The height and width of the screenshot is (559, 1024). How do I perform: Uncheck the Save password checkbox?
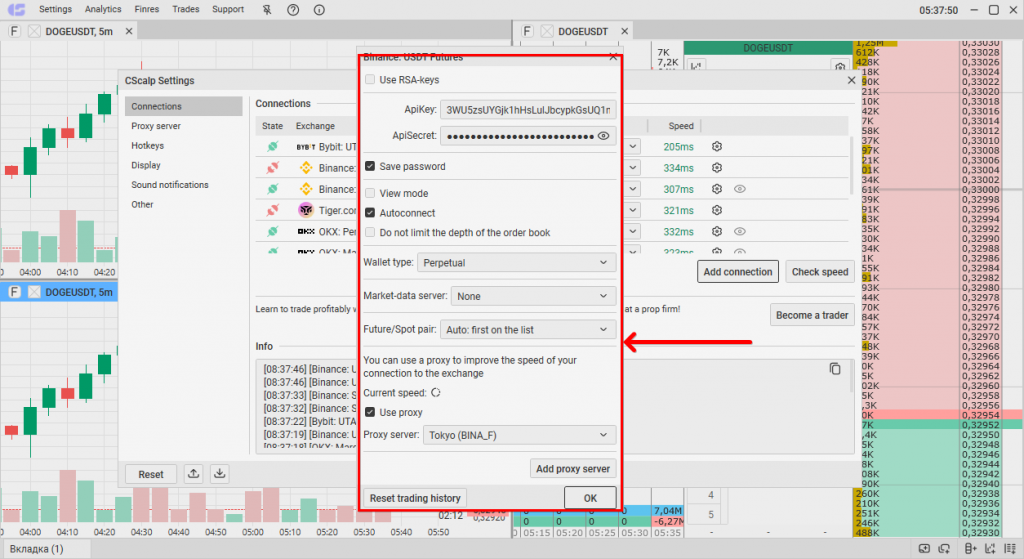click(x=370, y=166)
